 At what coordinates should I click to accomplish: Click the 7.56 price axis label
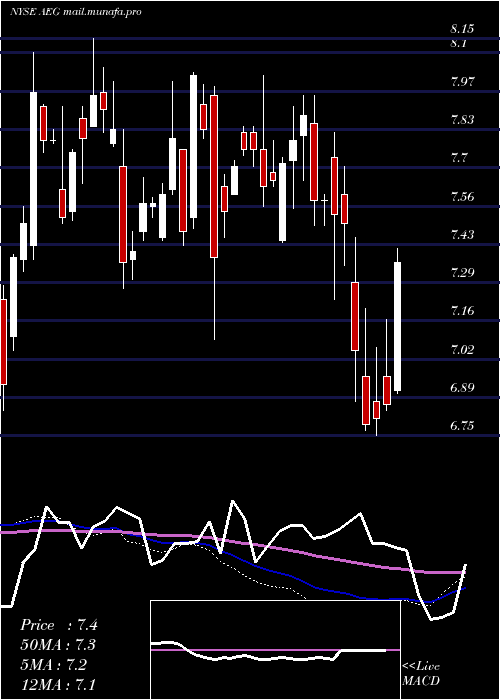pos(464,196)
